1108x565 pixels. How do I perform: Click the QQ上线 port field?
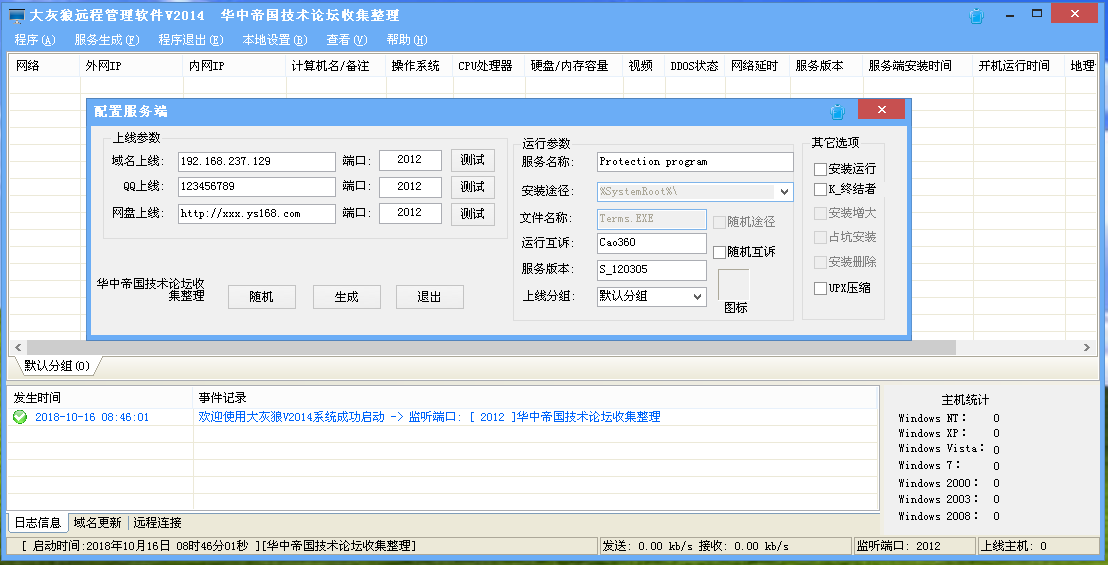[x=410, y=186]
